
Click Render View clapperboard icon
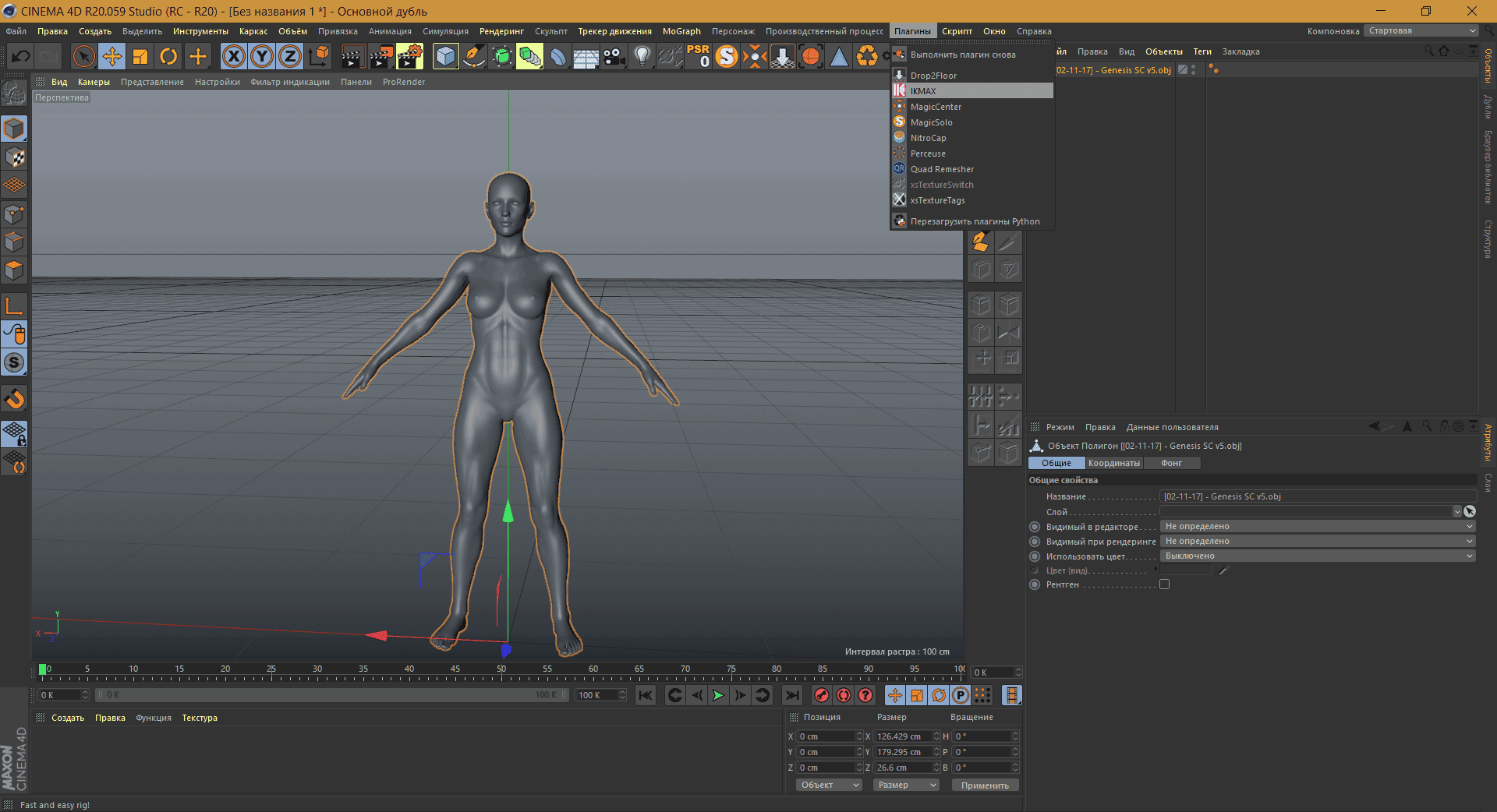352,56
